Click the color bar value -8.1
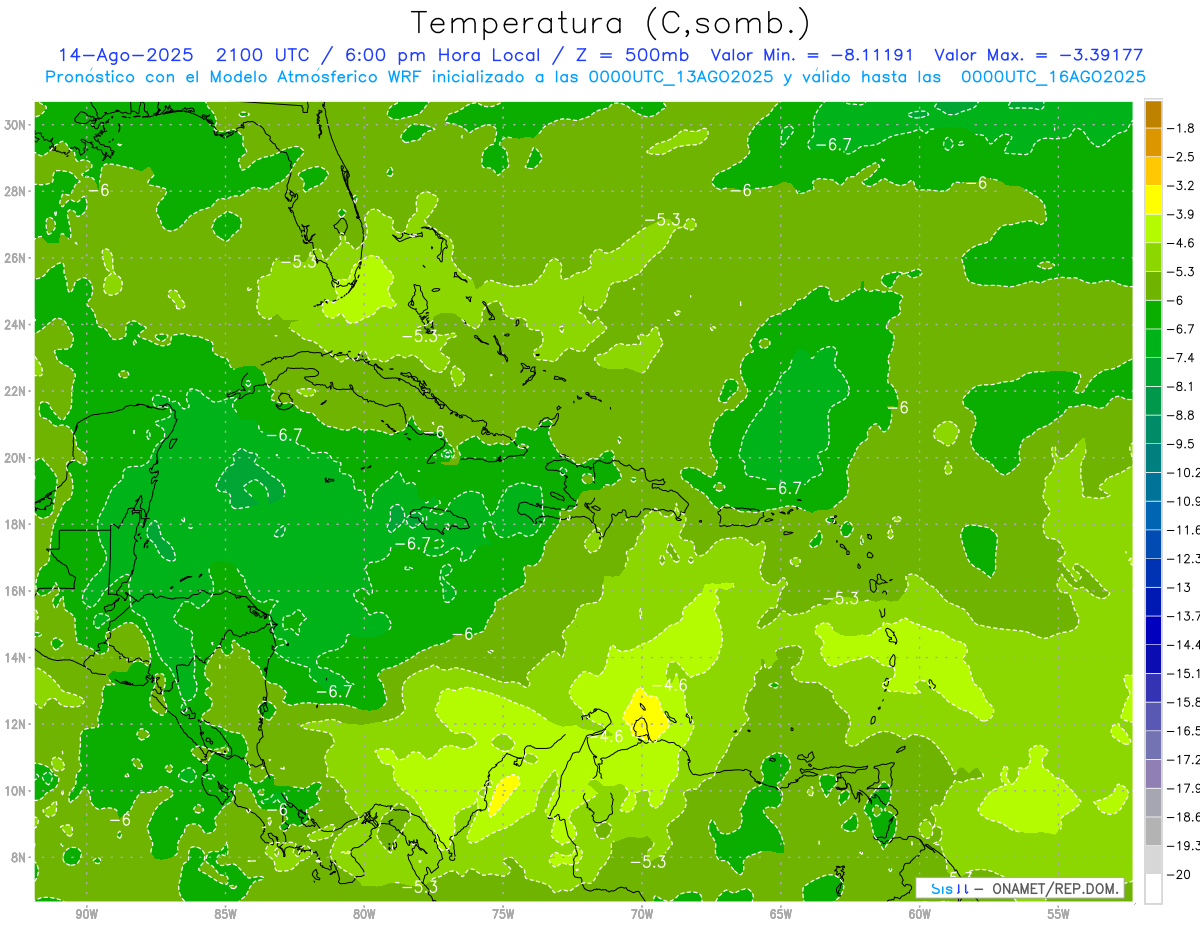Viewport: 1200px width, 927px height. (1182, 386)
